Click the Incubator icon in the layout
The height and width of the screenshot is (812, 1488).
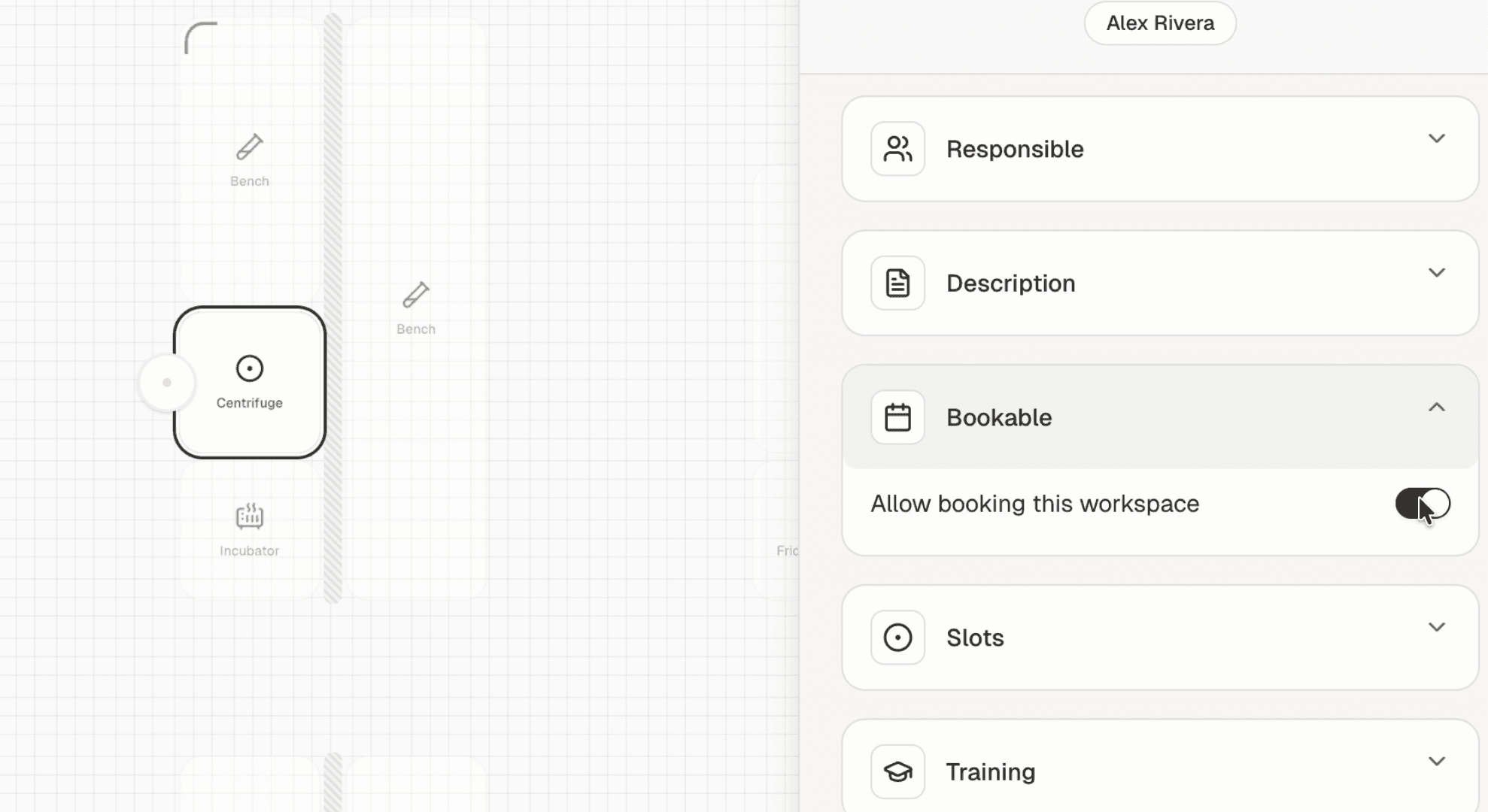(x=249, y=516)
